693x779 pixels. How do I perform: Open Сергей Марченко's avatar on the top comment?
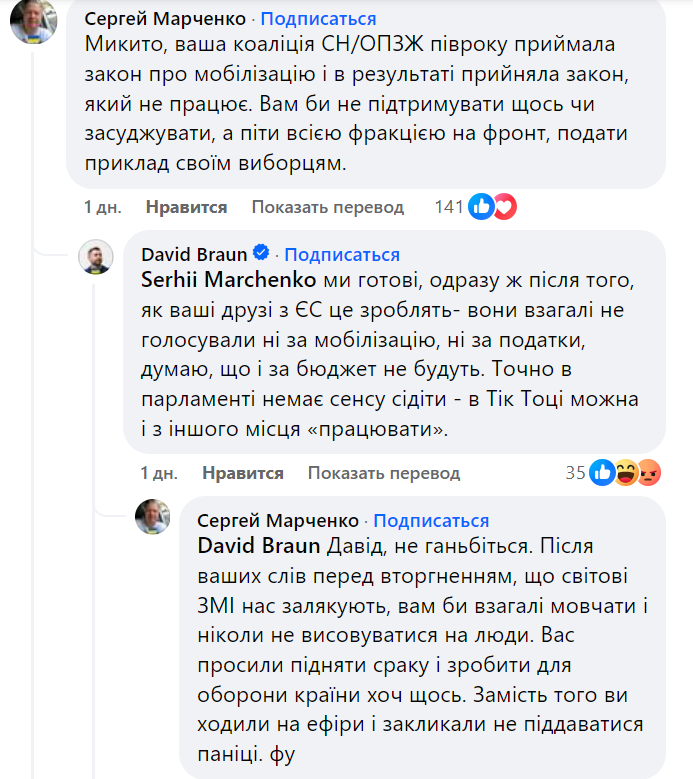tap(32, 21)
